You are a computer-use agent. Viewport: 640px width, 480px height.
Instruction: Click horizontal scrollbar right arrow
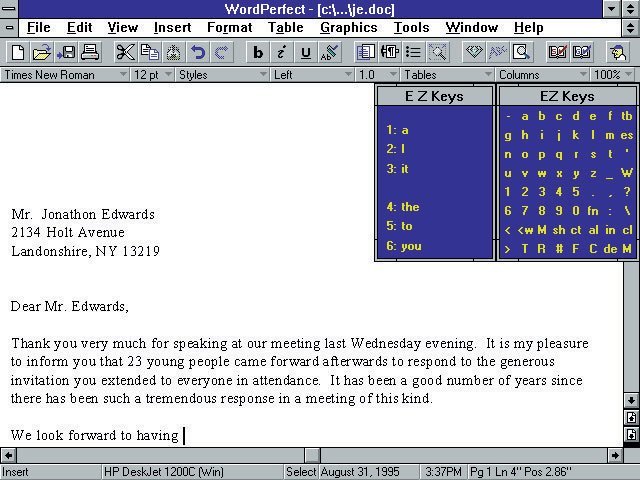[615, 455]
